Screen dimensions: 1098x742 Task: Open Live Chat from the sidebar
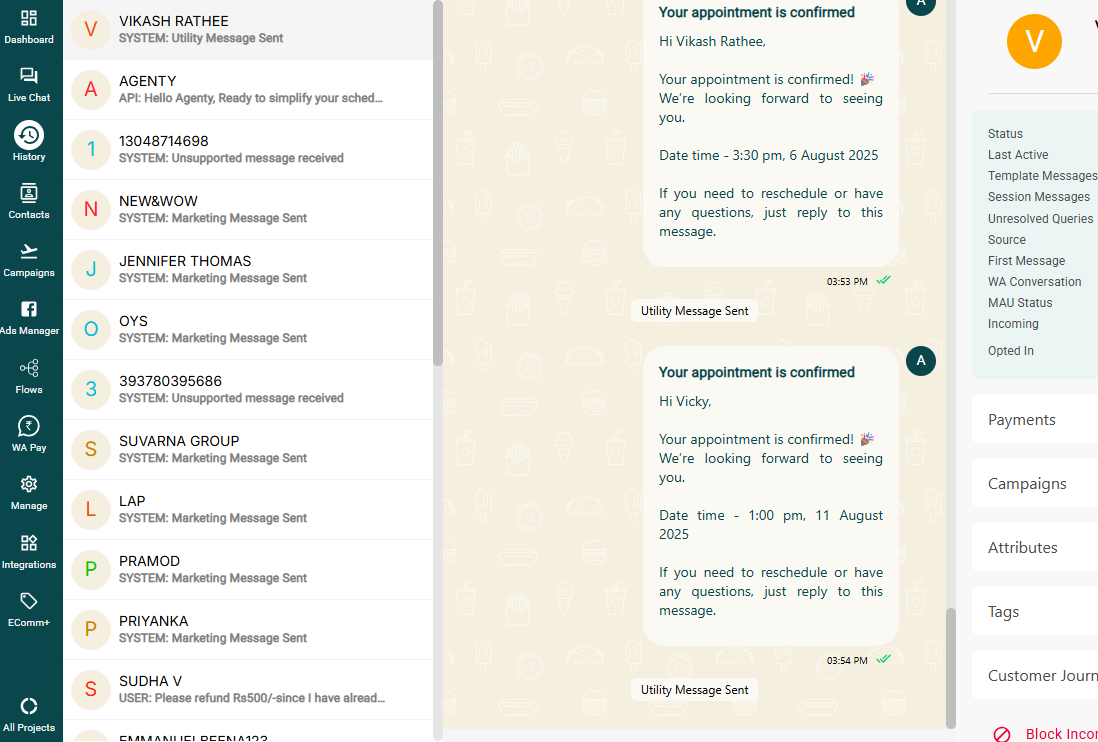pos(29,76)
